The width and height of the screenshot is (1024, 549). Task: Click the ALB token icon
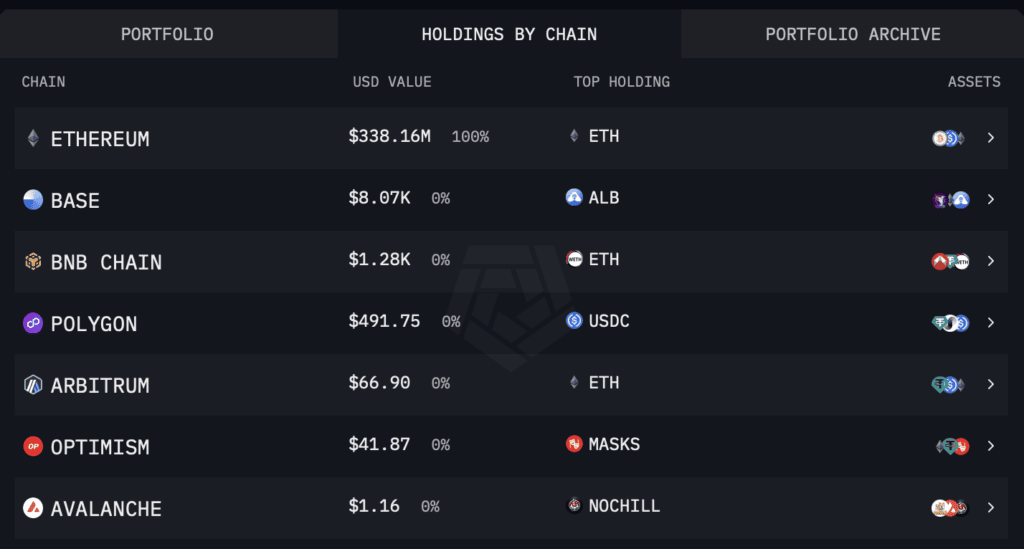click(x=574, y=197)
